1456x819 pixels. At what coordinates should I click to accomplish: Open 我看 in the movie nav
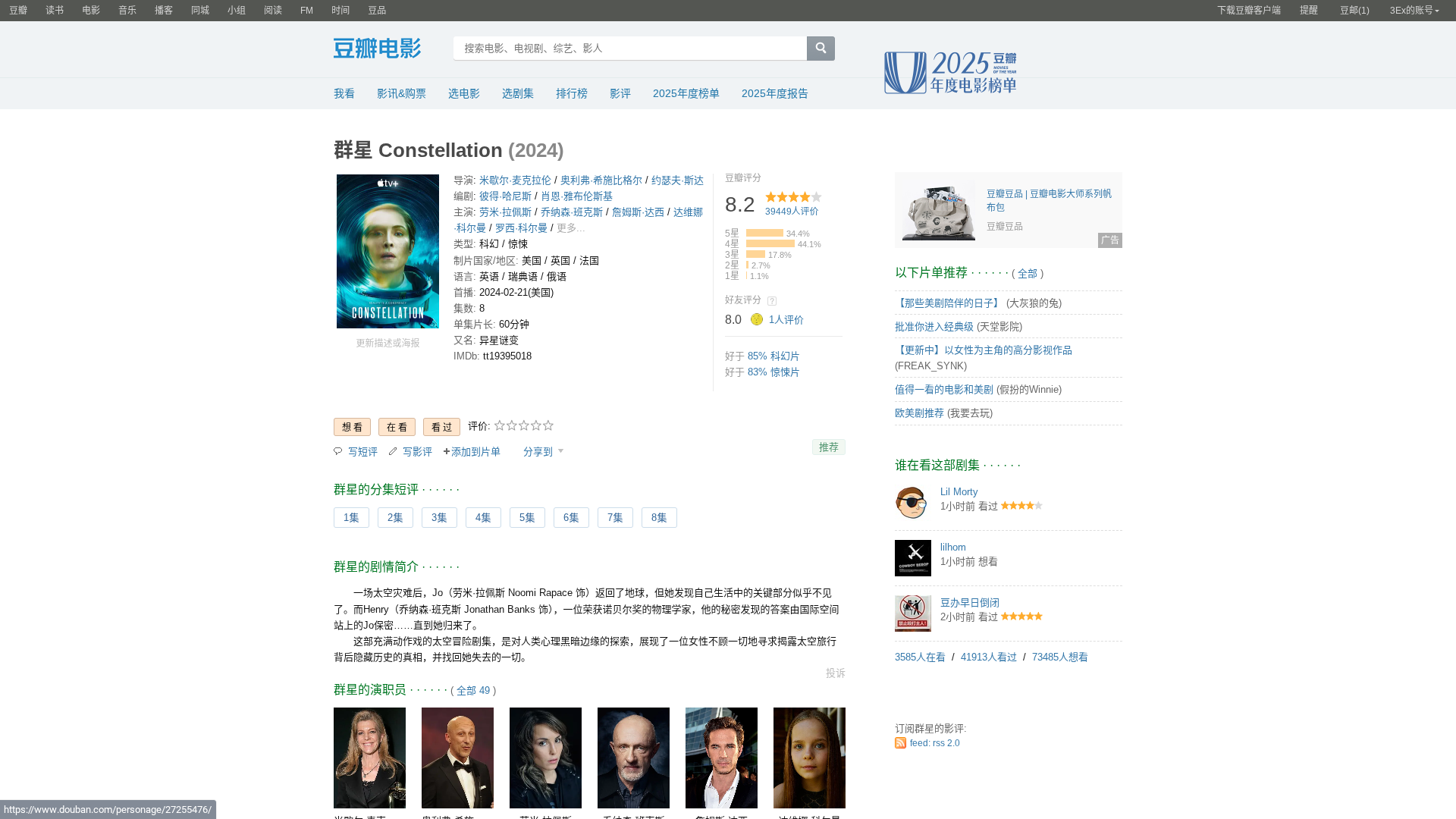[344, 93]
